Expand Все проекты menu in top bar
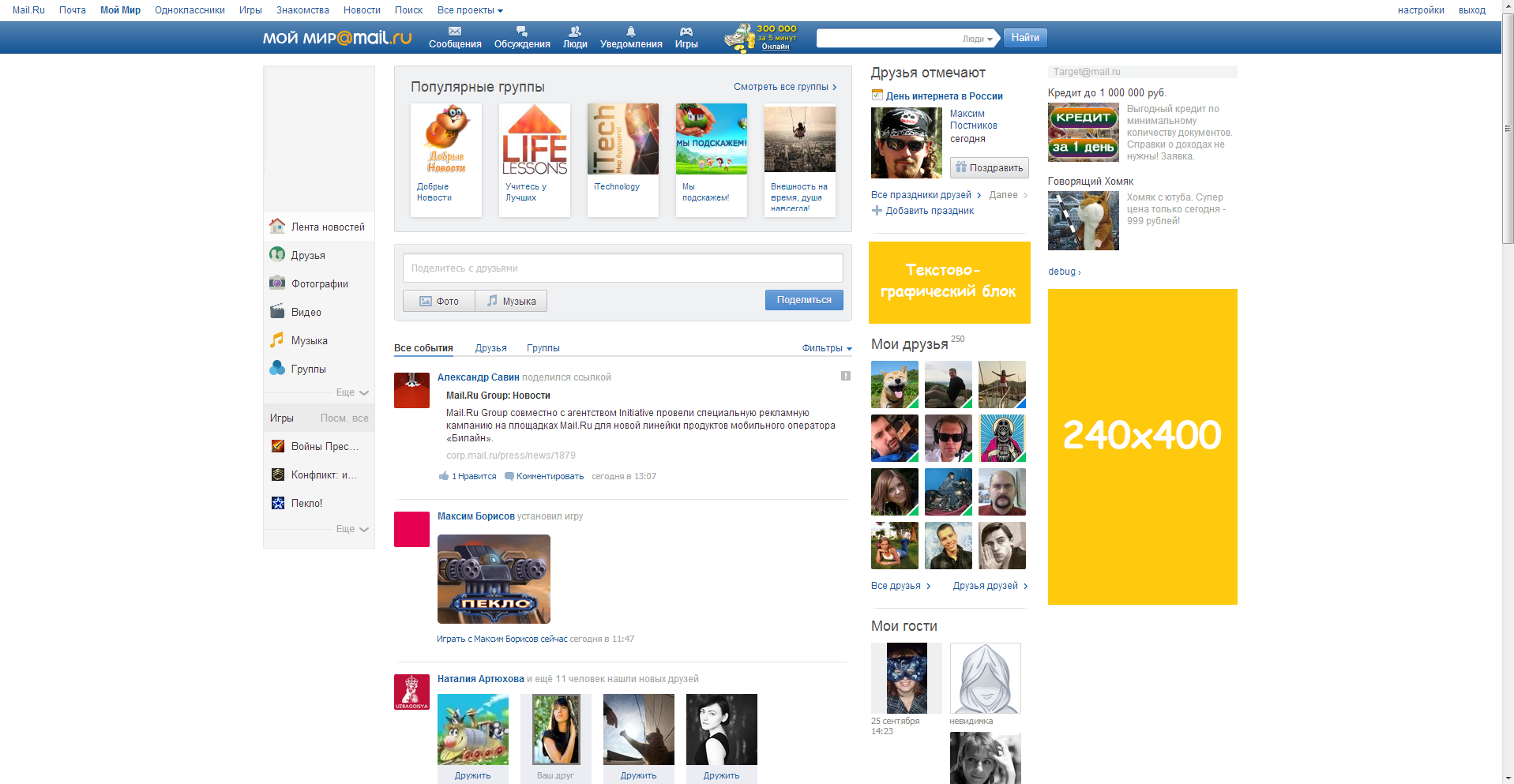Screen dimensions: 1514x784 (470, 10)
